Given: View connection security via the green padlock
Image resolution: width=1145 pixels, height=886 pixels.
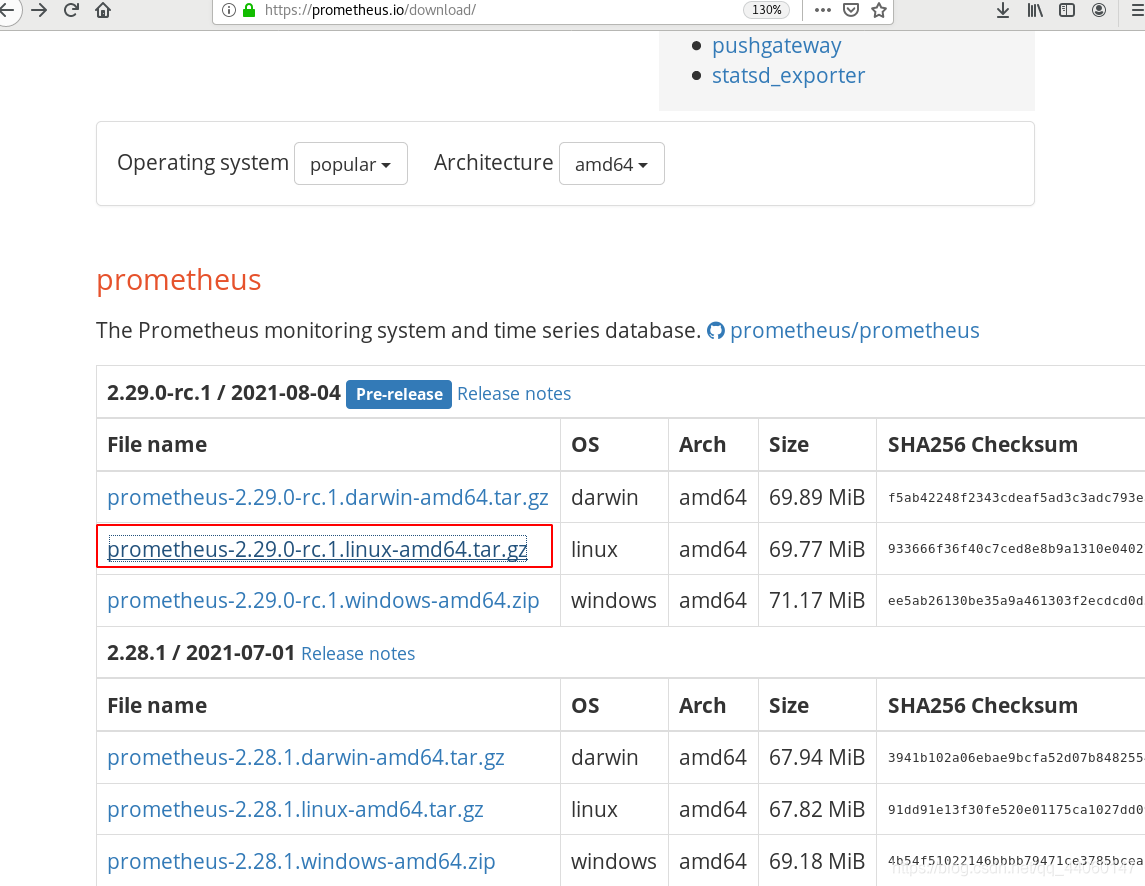Looking at the screenshot, I should (x=249, y=10).
